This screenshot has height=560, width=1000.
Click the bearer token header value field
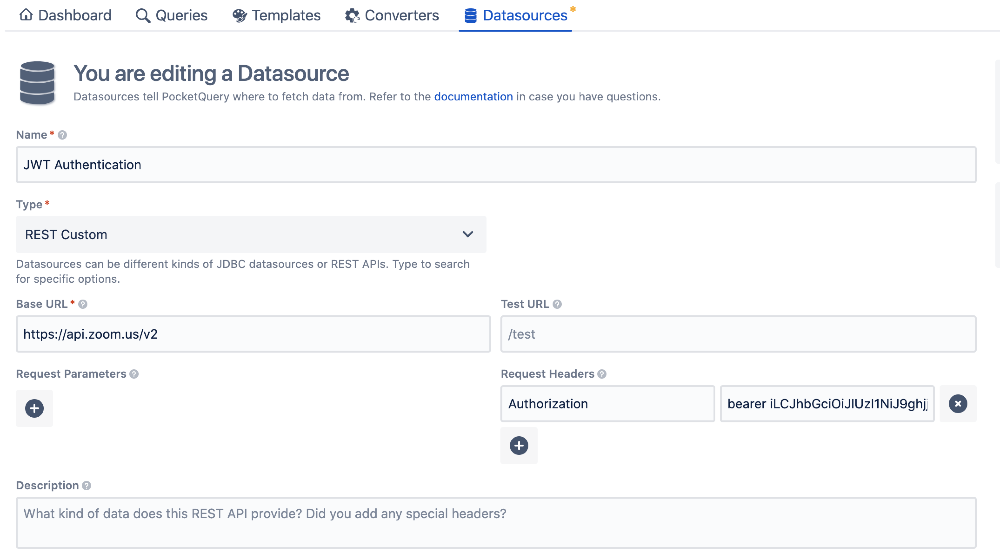(827, 404)
